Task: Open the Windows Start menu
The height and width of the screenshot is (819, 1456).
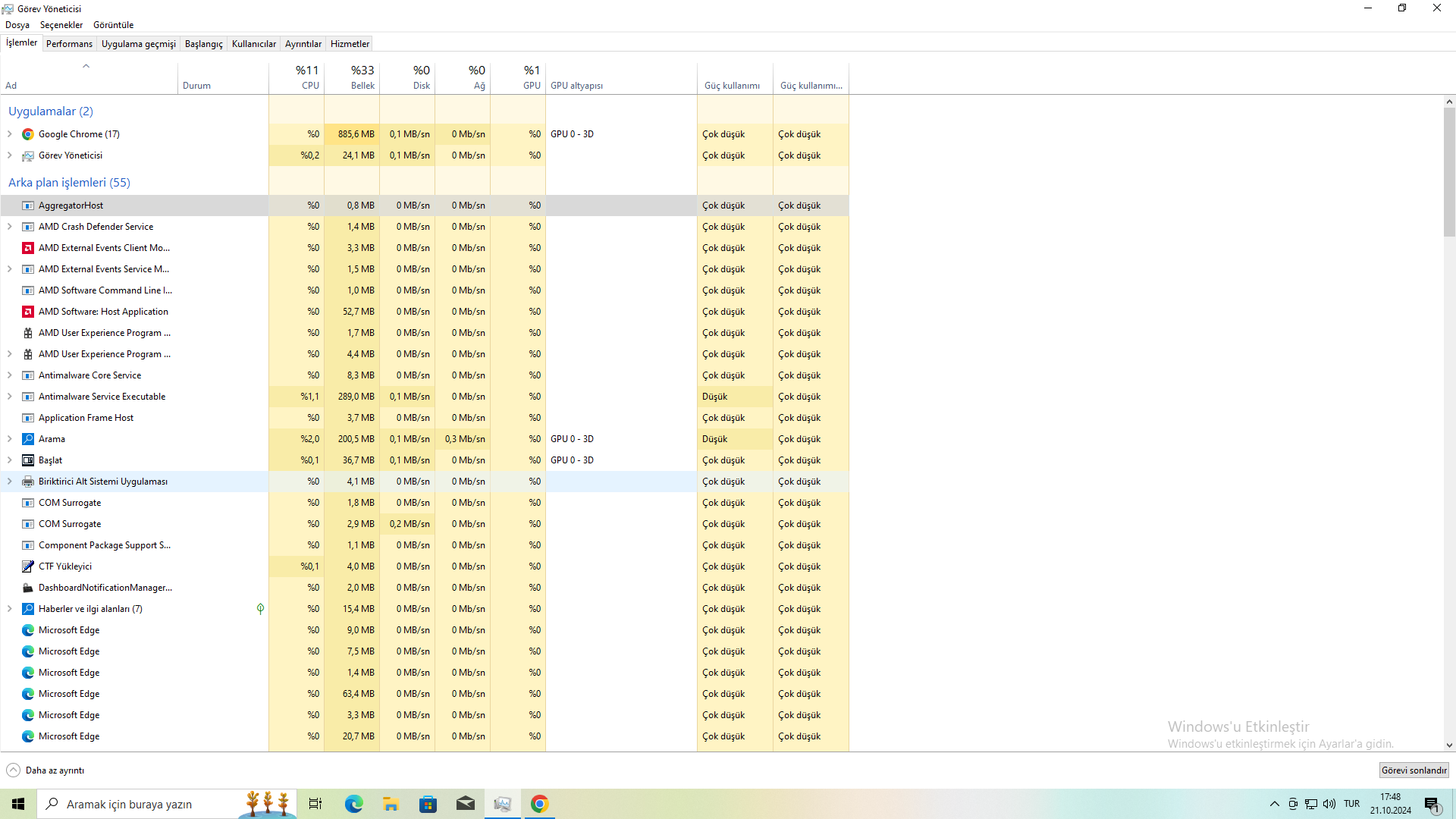Action: click(x=18, y=804)
